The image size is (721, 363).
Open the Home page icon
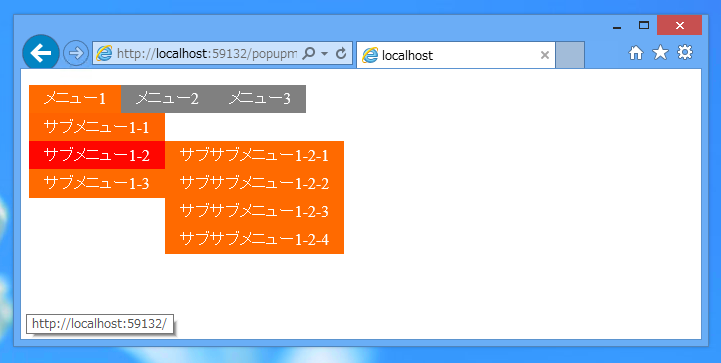tap(636, 53)
